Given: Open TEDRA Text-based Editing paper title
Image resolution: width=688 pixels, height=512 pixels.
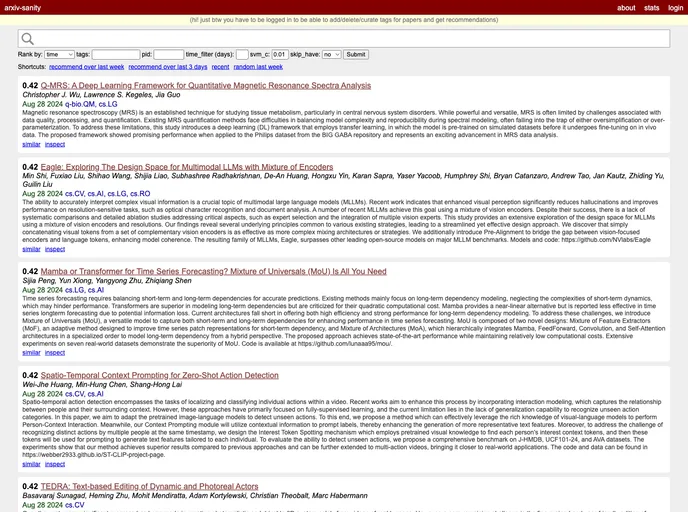Looking at the screenshot, I should coord(149,486).
